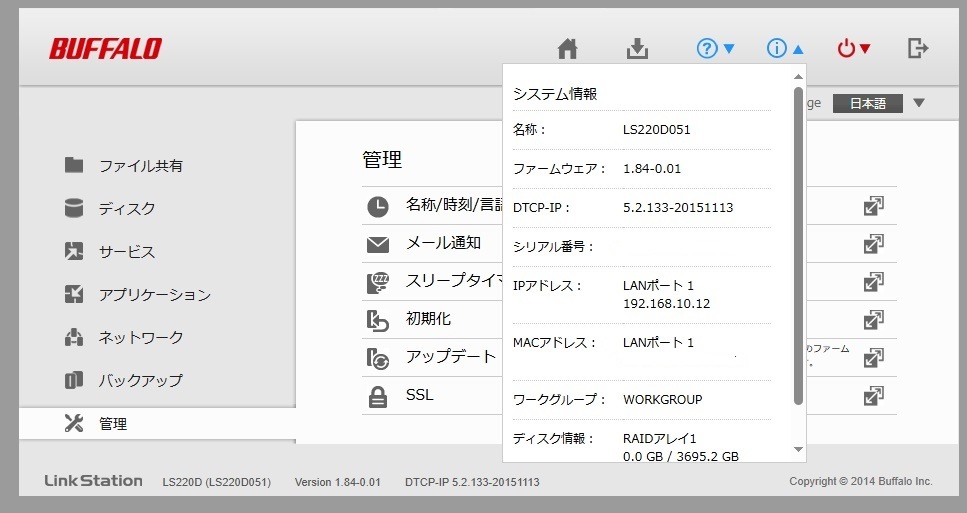Open settings popup icon for SSL row
This screenshot has width=967, height=513.
pos(874,396)
